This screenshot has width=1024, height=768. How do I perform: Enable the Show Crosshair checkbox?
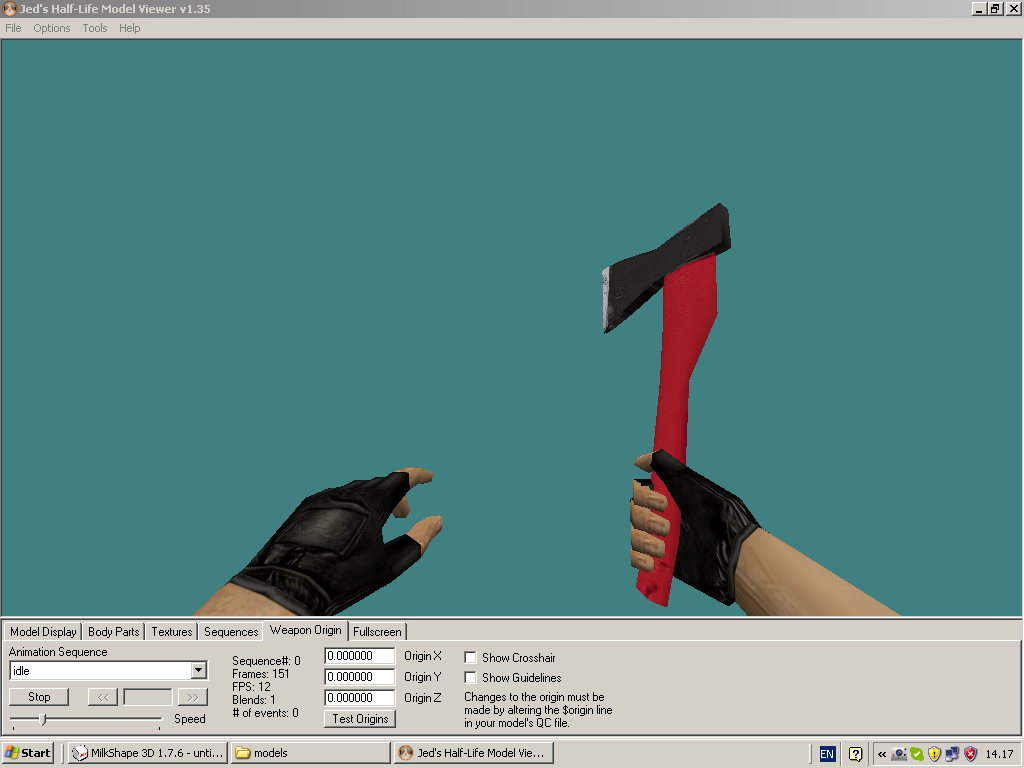pyautogui.click(x=470, y=658)
